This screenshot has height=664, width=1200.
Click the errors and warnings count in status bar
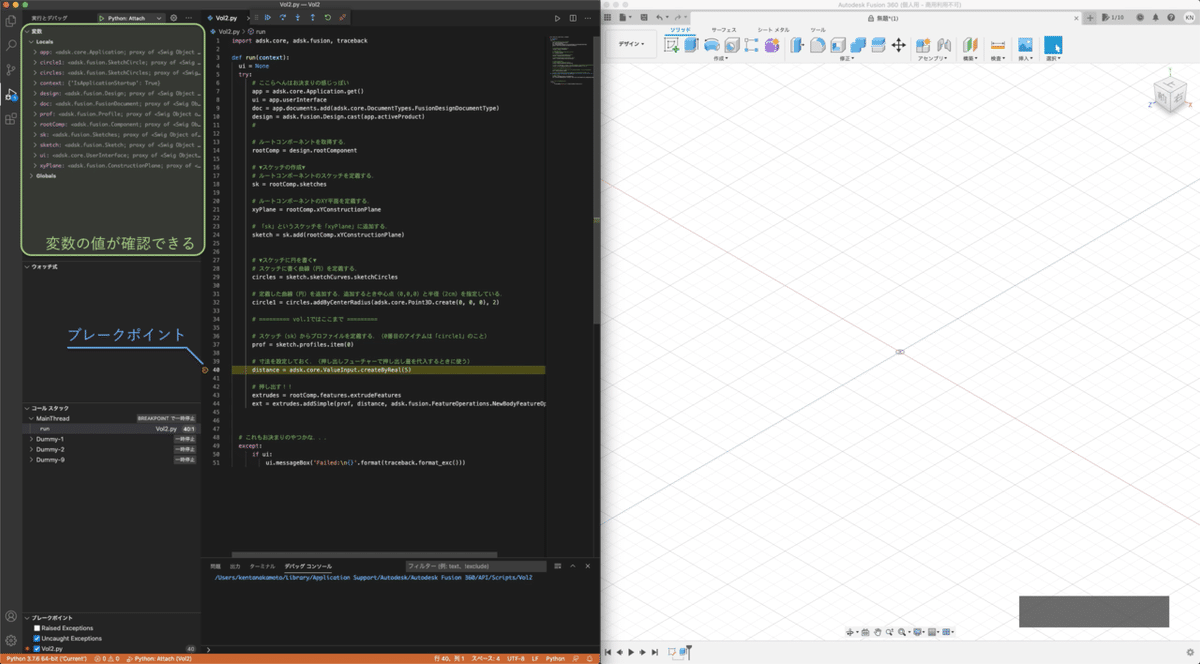106,659
